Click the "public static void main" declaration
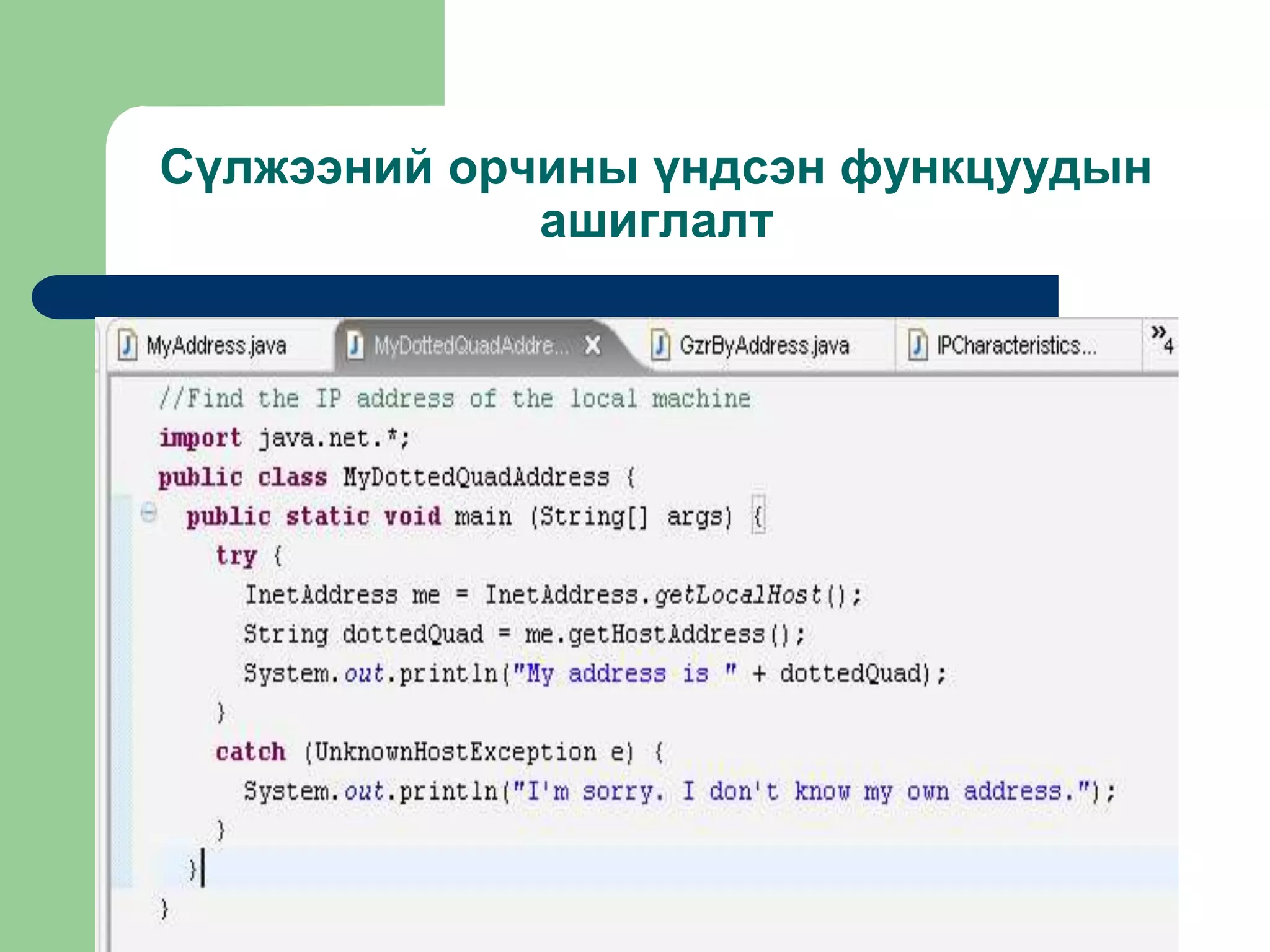 coord(349,517)
